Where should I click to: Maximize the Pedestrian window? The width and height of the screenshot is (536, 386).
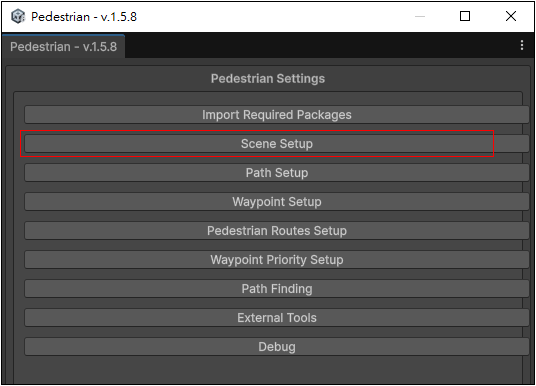click(x=465, y=16)
